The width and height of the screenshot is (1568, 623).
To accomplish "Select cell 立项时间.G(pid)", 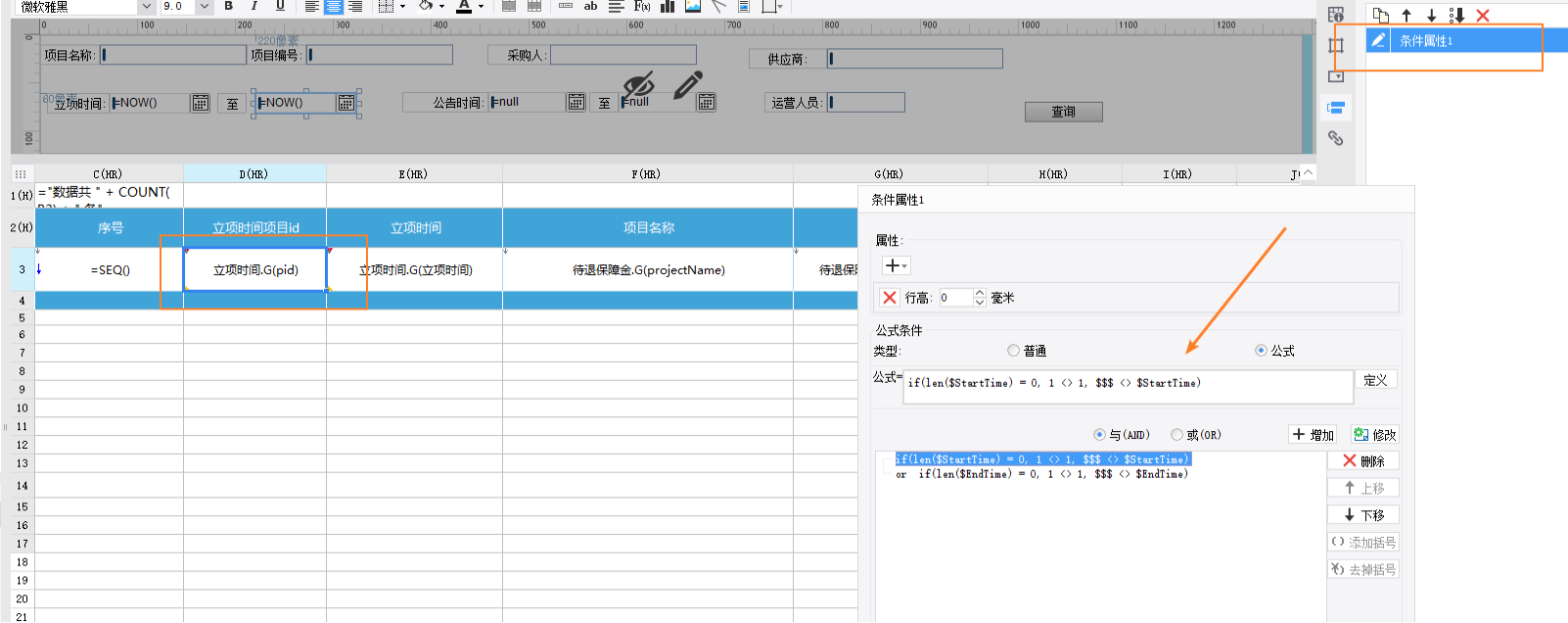I will tap(255, 269).
